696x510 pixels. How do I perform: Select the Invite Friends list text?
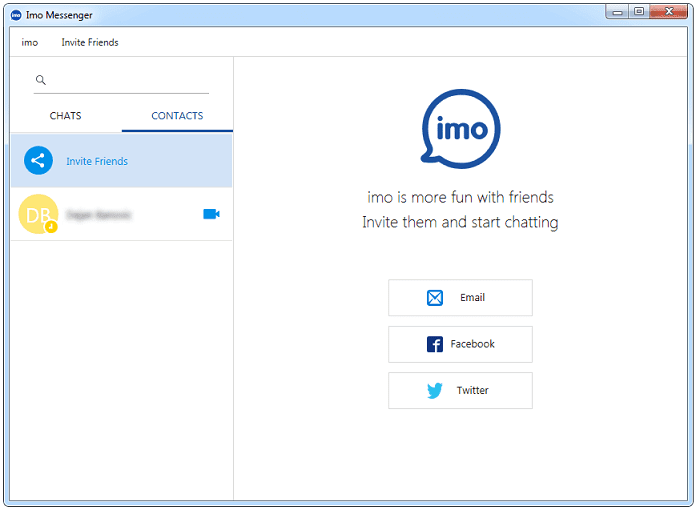click(97, 162)
